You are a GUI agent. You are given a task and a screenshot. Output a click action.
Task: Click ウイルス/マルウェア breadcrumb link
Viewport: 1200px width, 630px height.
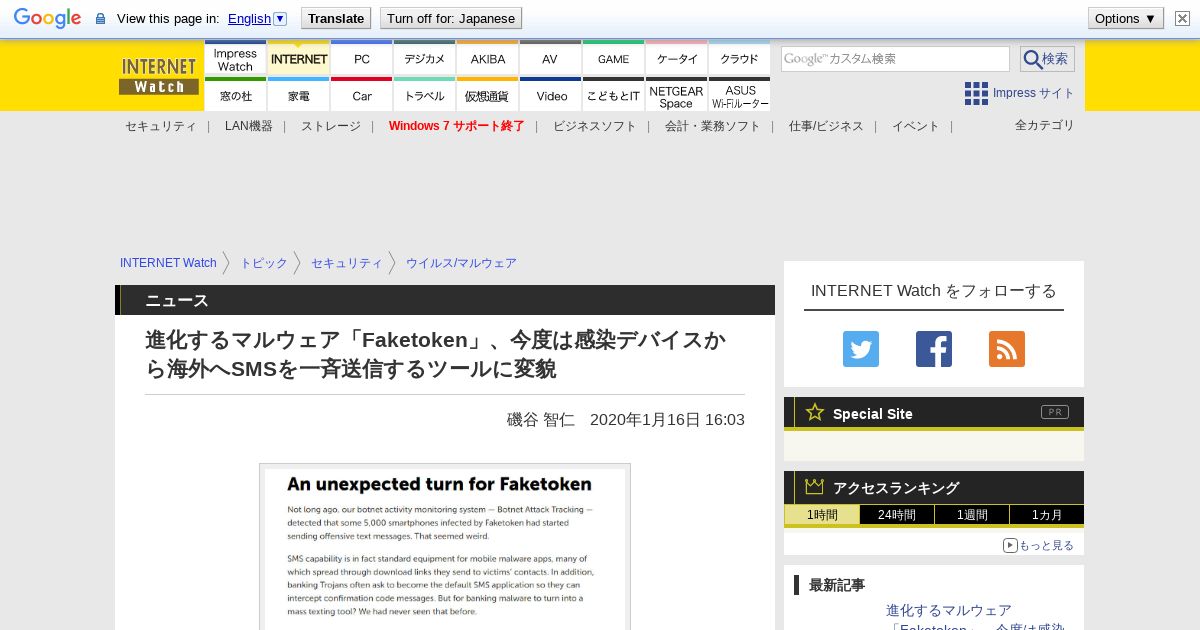click(x=461, y=263)
